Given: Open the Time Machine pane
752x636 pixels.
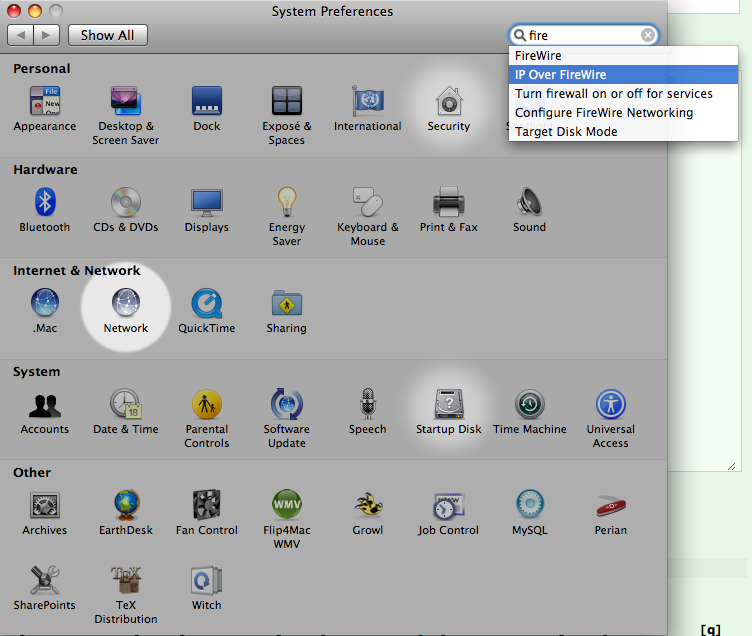Looking at the screenshot, I should click(x=529, y=405).
